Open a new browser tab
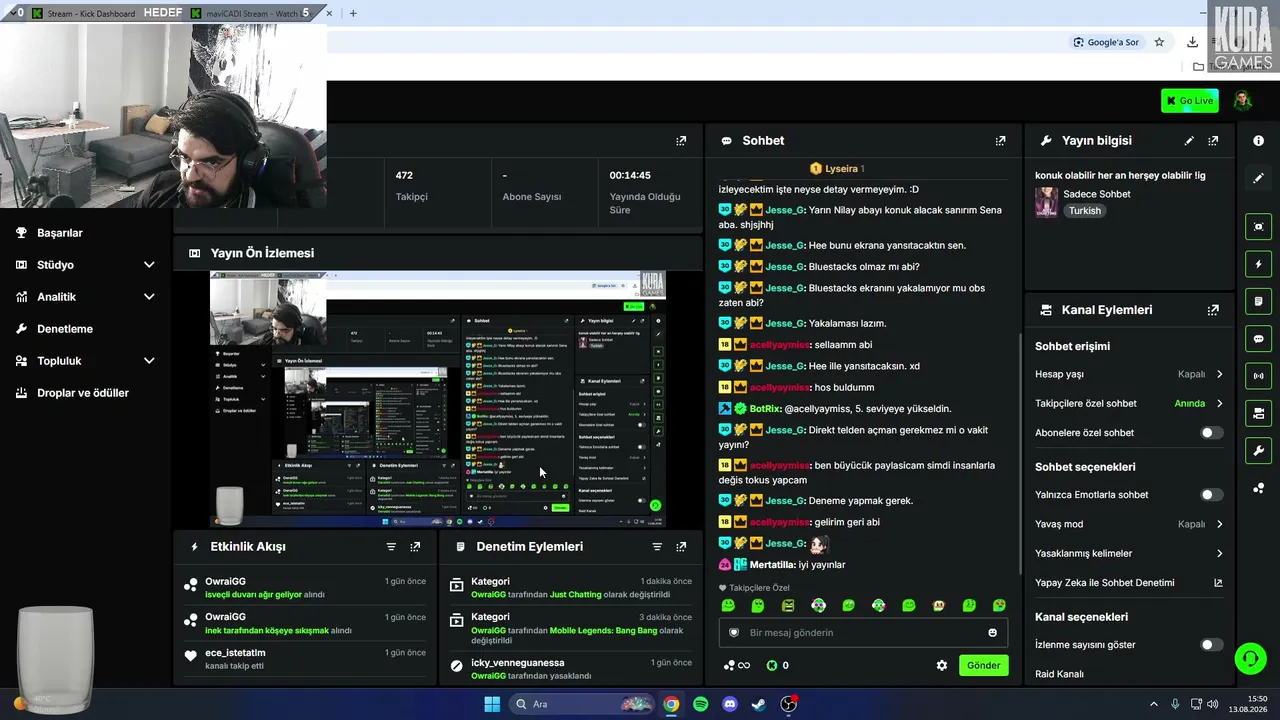The width and height of the screenshot is (1280, 720). (x=353, y=13)
